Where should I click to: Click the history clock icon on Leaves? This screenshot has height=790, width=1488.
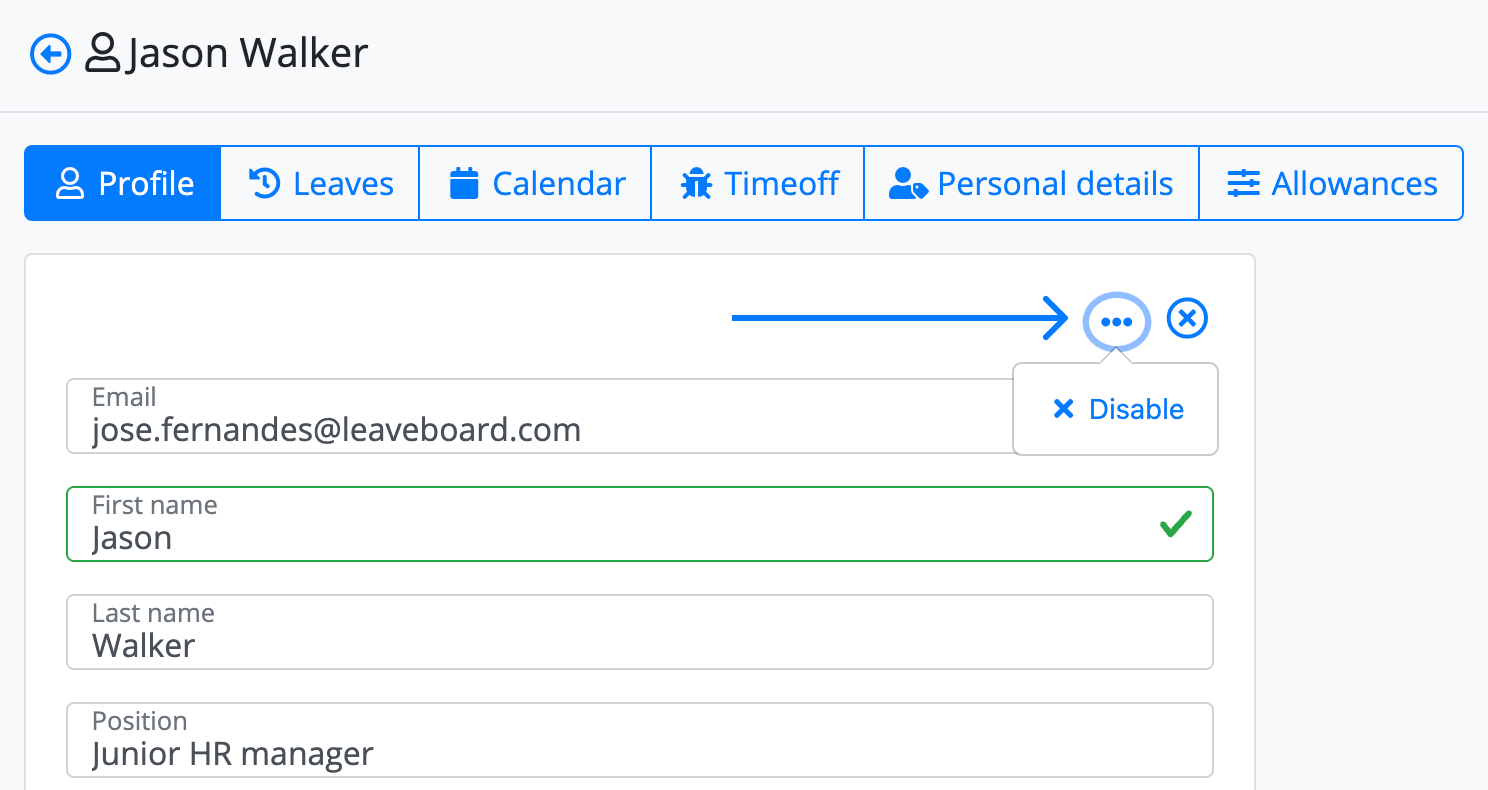pyautogui.click(x=264, y=183)
